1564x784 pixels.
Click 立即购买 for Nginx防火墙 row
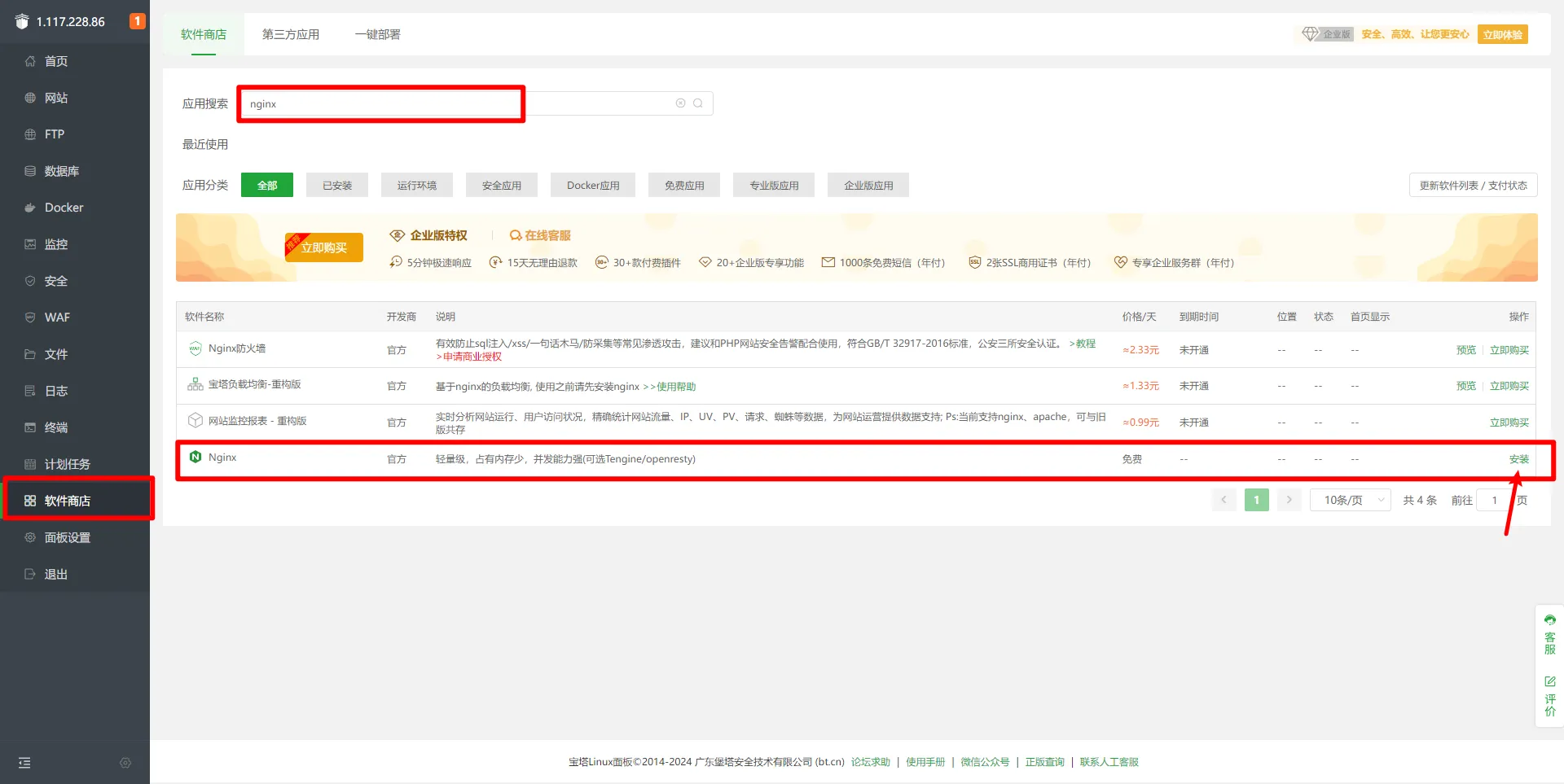coord(1509,350)
